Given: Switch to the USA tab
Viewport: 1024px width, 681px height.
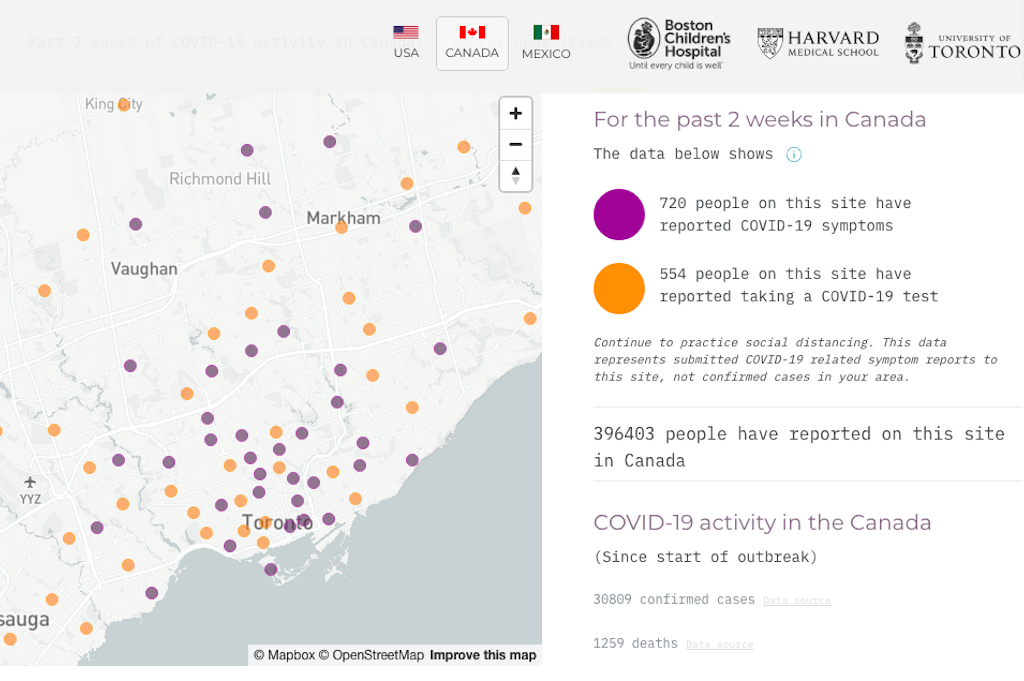Looking at the screenshot, I should [406, 43].
